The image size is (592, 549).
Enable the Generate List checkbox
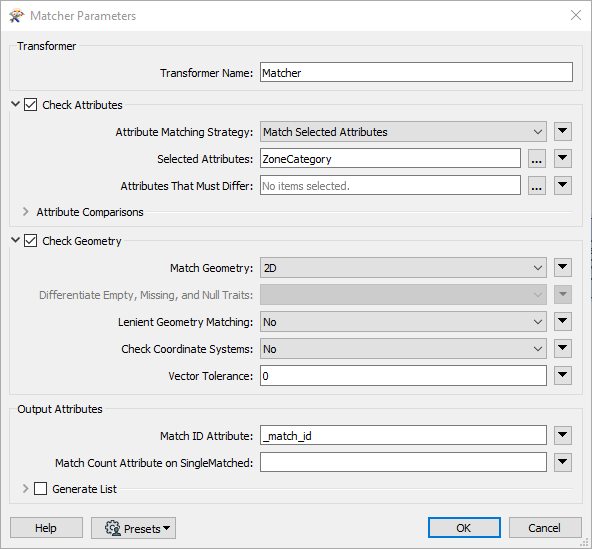(40, 489)
